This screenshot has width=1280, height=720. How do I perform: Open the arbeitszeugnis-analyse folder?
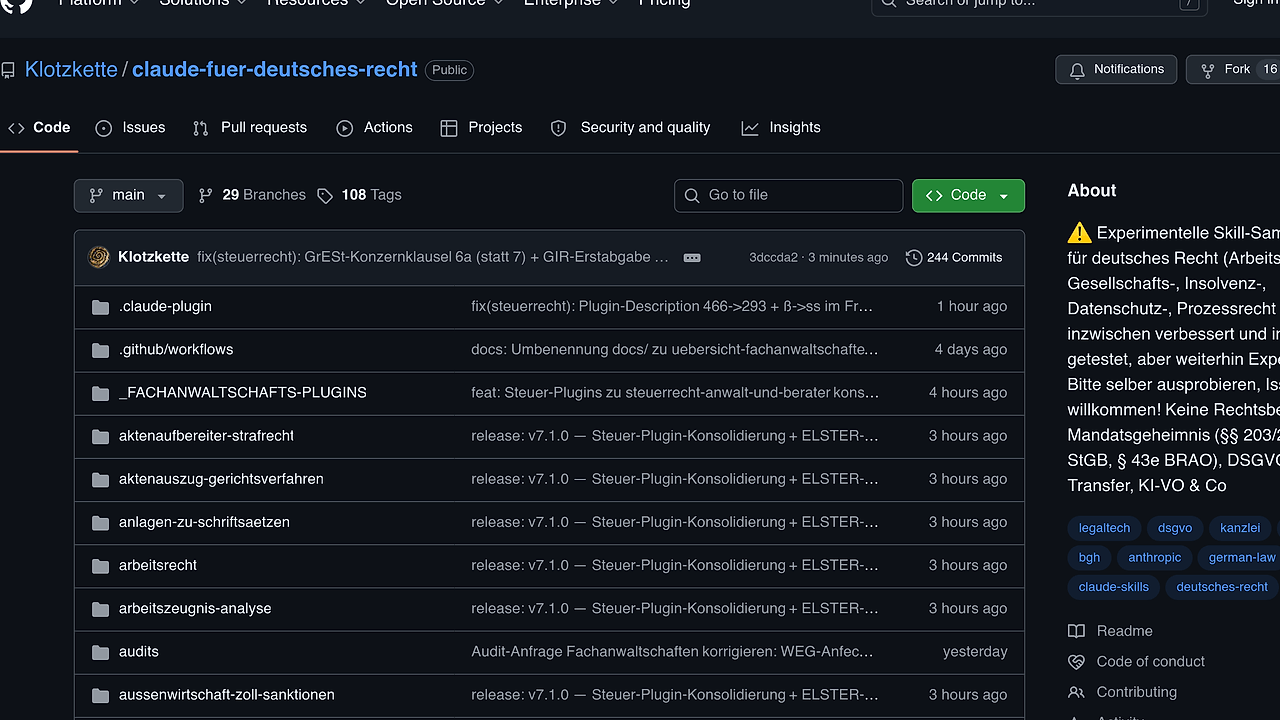point(195,607)
